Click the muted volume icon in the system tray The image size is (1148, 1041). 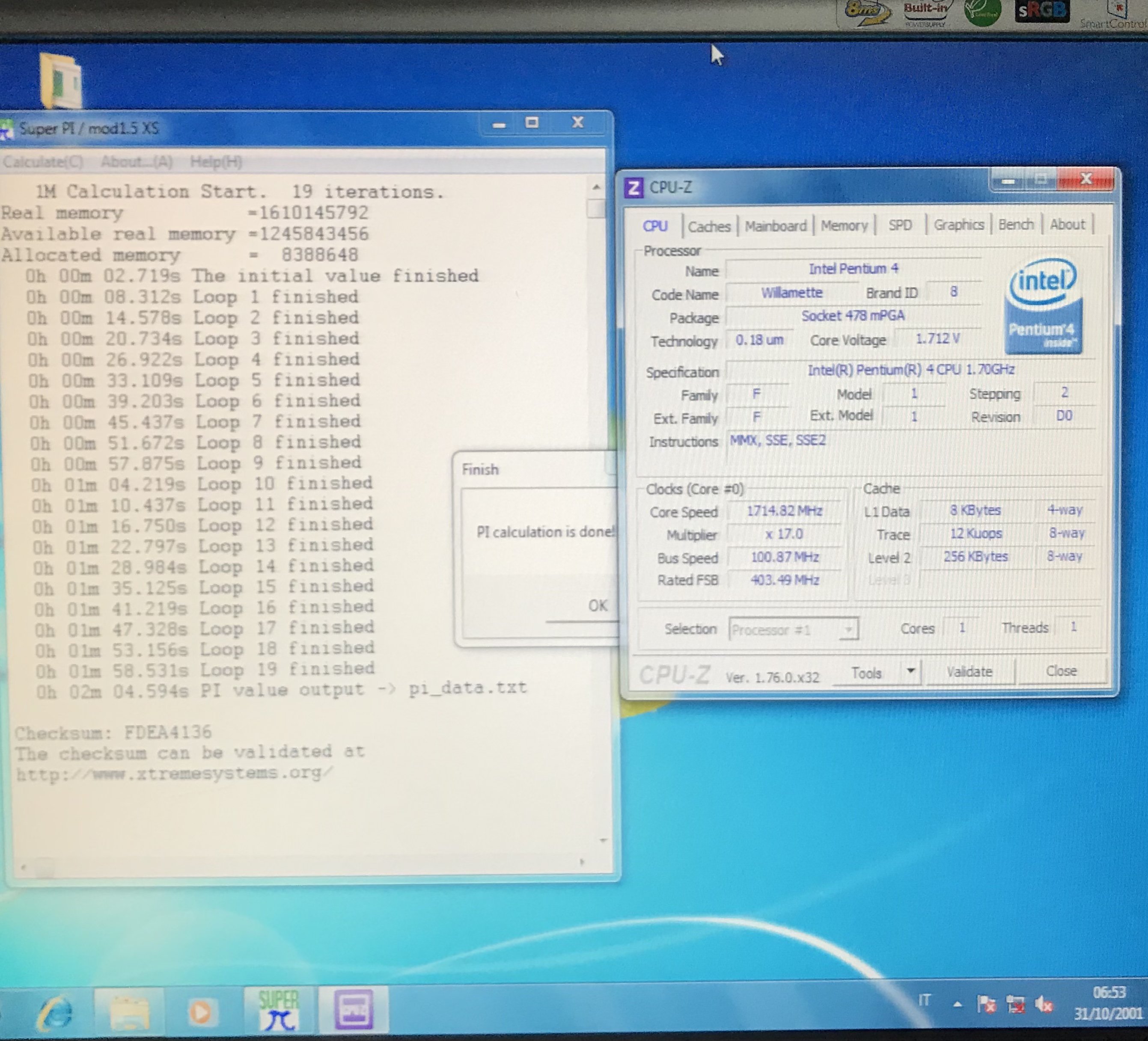(x=1044, y=1005)
